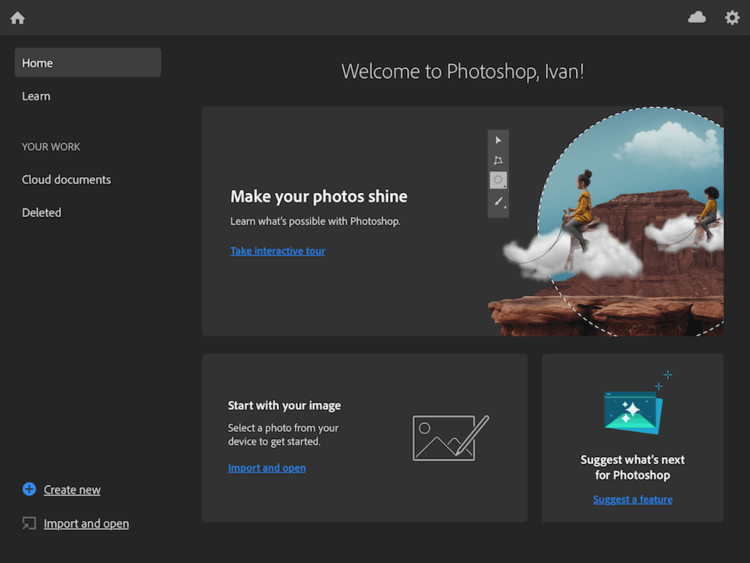
Task: Select the Transform tool icon in illustration
Action: [498, 160]
